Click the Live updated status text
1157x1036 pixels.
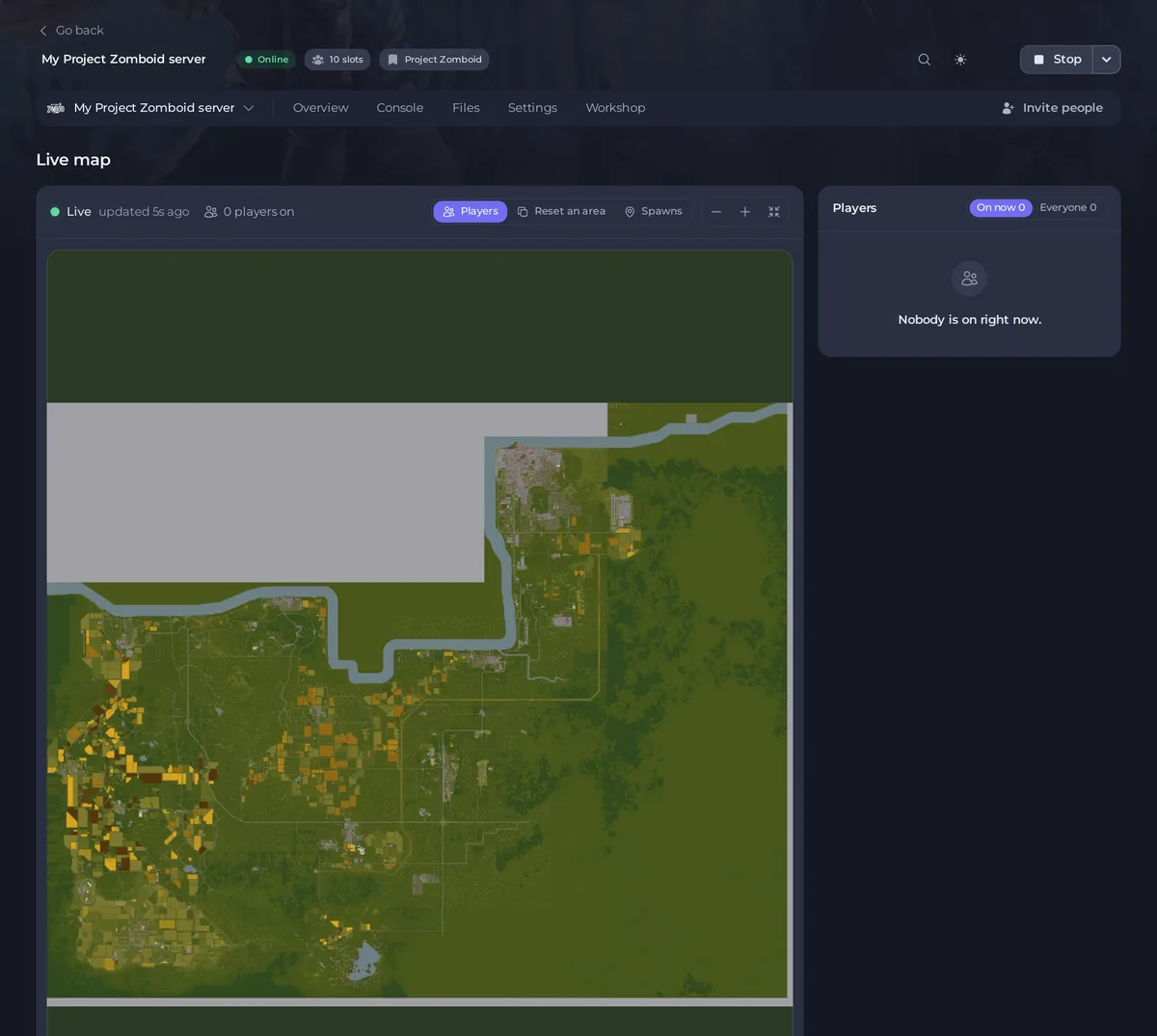click(120, 212)
